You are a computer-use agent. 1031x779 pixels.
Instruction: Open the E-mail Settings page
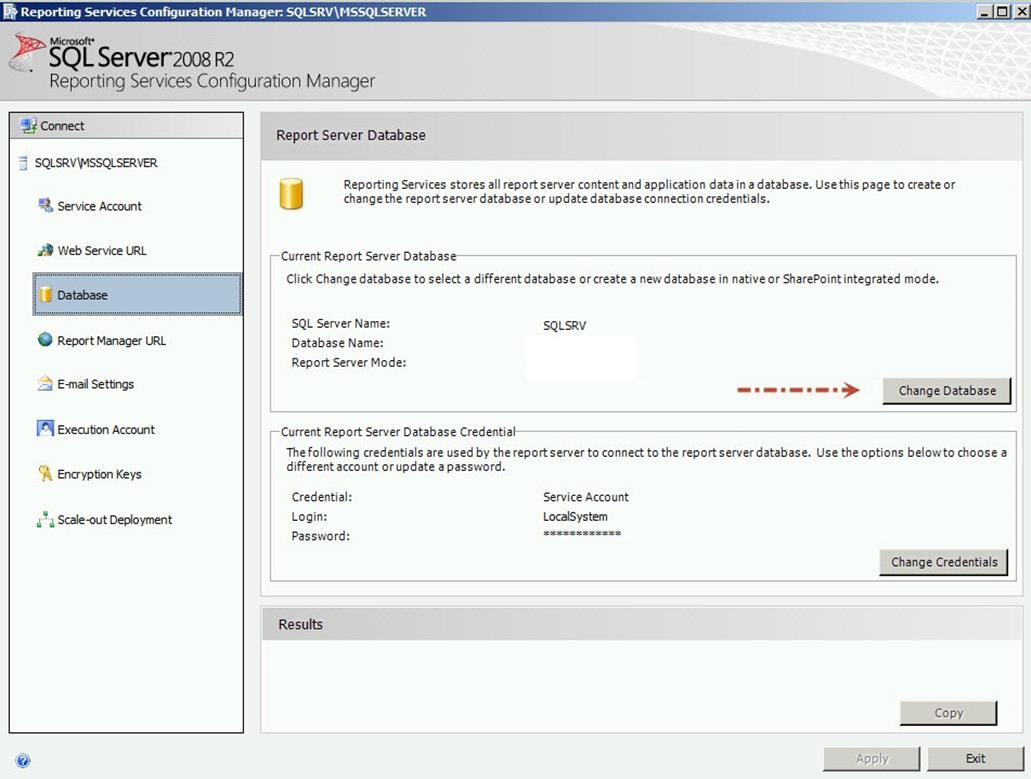[95, 384]
